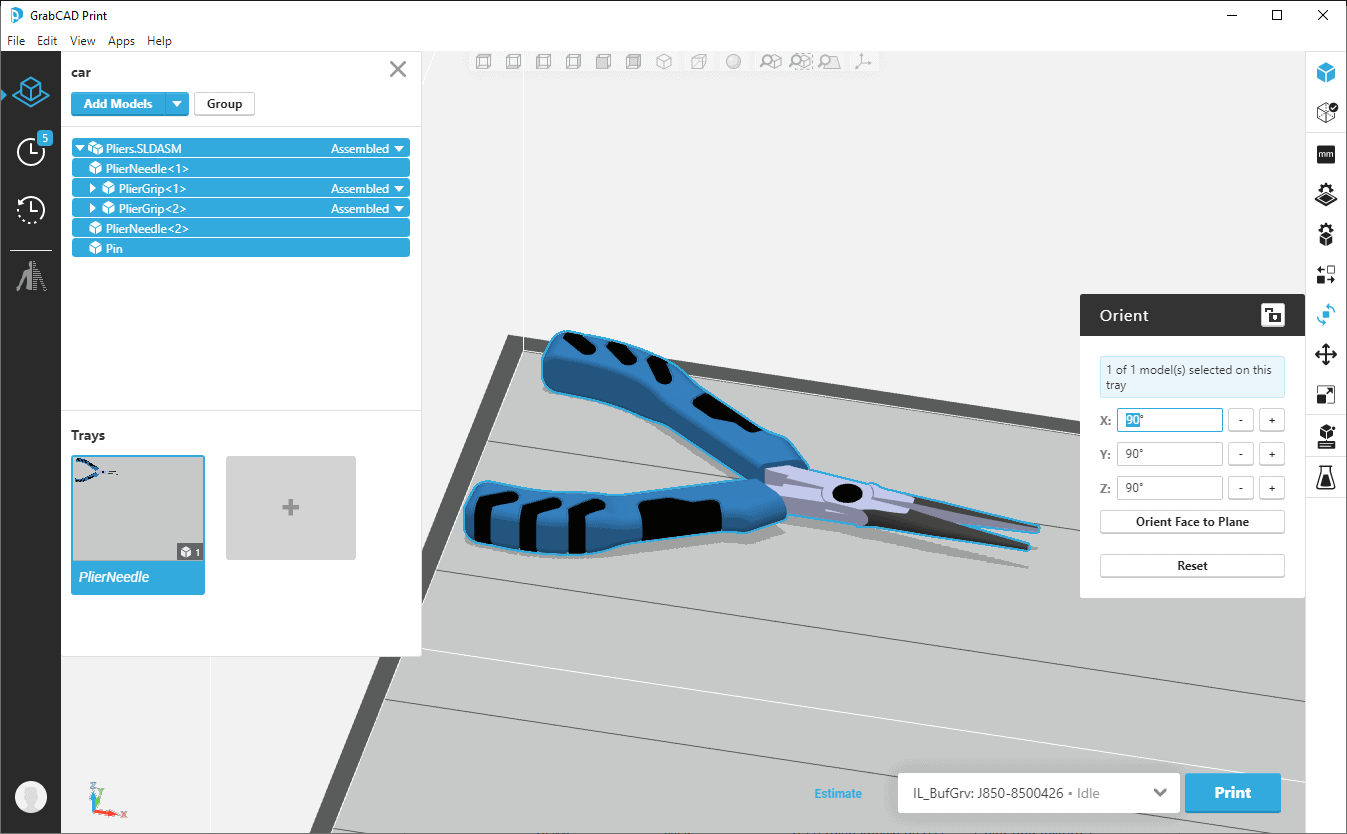Open the History clock icon in left sidebar
Screen dimensions: 1347x834
coord(31,209)
